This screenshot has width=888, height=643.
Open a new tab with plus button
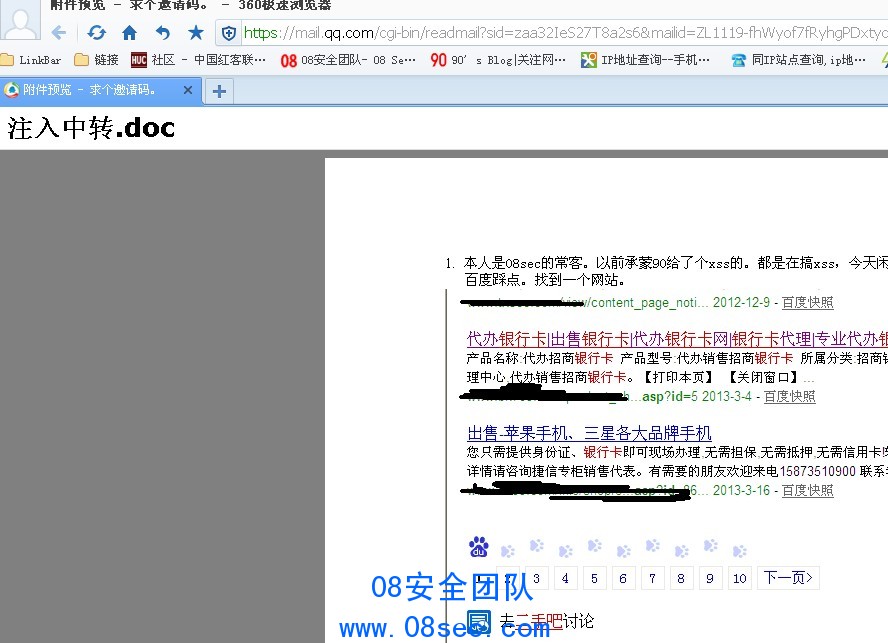point(219,91)
